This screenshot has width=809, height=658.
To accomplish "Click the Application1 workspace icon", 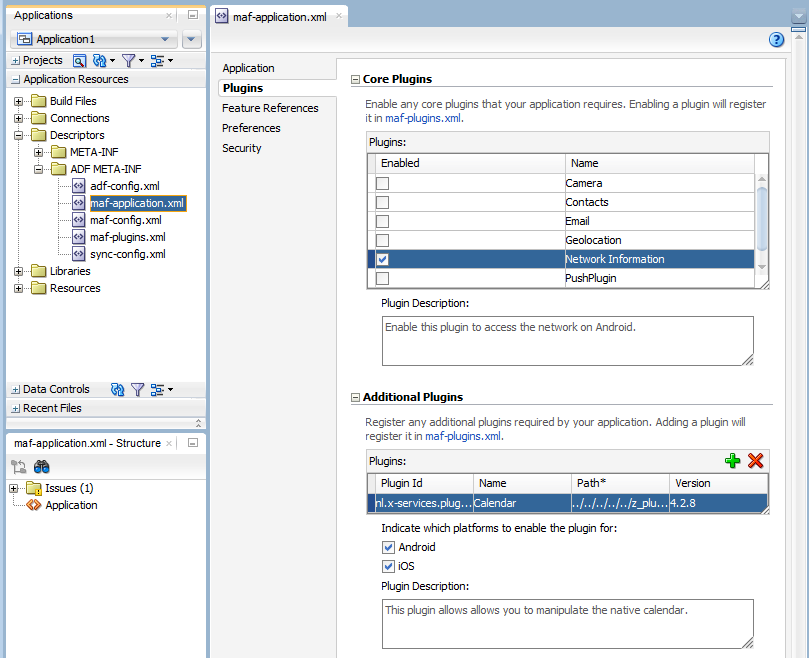I will coord(25,39).
